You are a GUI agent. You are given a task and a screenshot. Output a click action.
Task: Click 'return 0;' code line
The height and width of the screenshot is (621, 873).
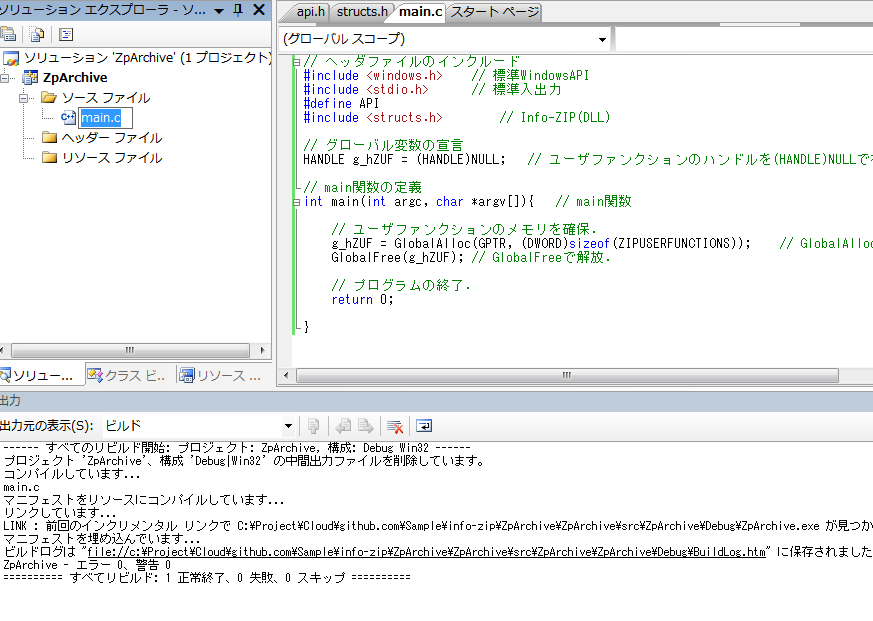(362, 299)
